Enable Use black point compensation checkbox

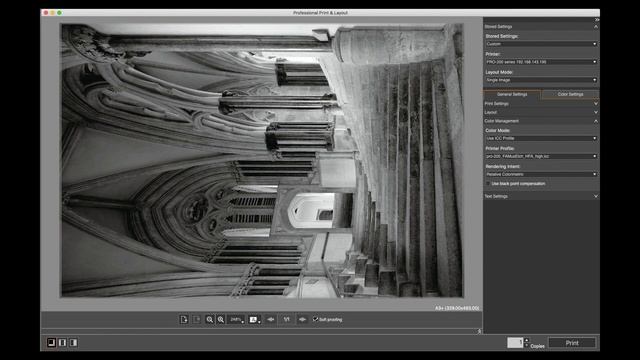(x=488, y=184)
